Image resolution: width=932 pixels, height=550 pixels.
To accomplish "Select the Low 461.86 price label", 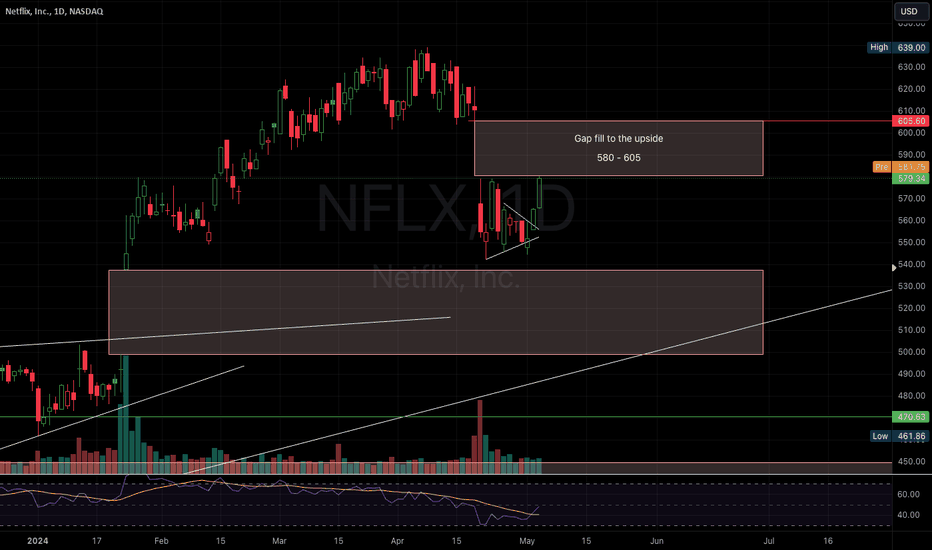I will pos(899,436).
